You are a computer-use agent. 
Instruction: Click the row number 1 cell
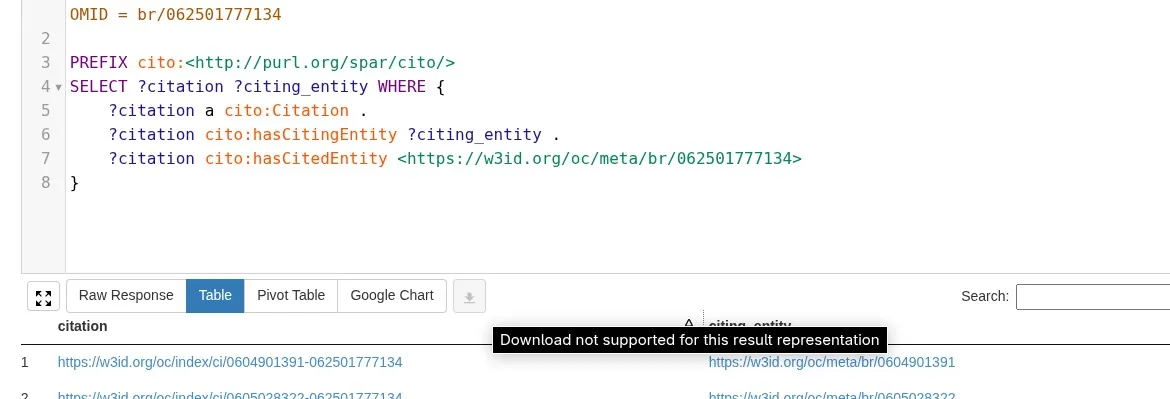[25, 362]
